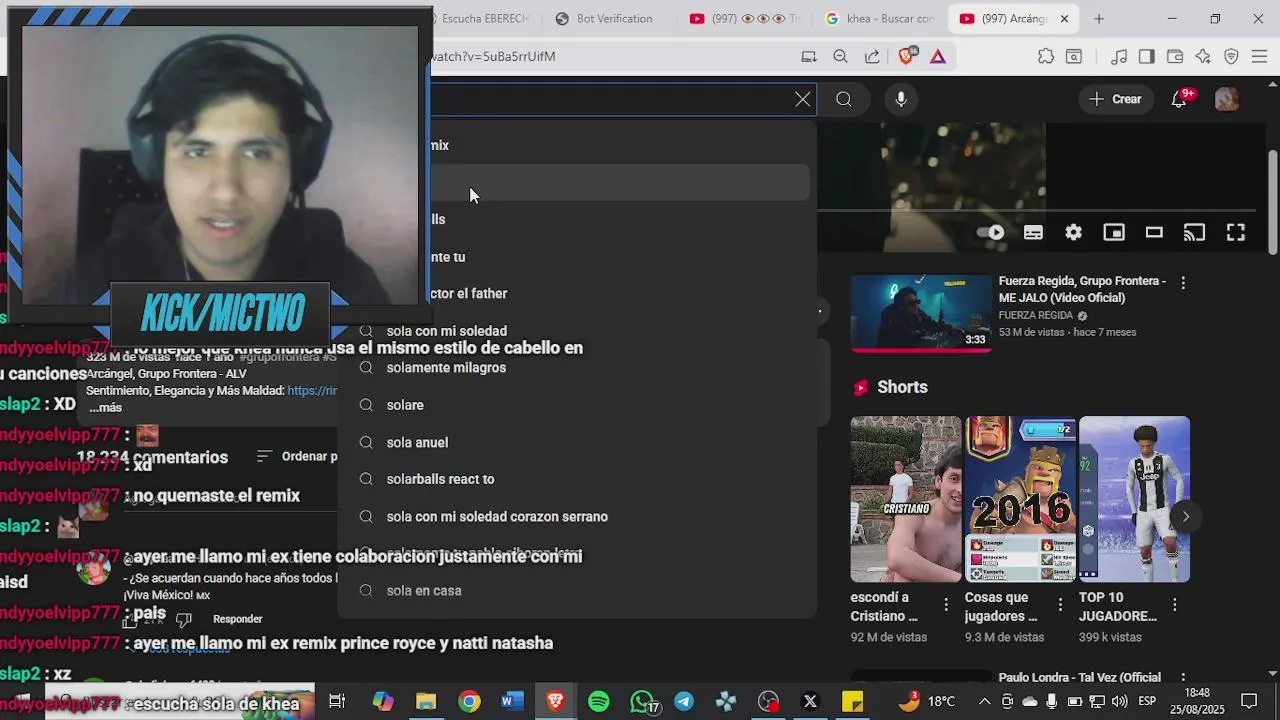This screenshot has height=720, width=1280.
Task: Select suggestion sola en casa
Action: coord(577,591)
